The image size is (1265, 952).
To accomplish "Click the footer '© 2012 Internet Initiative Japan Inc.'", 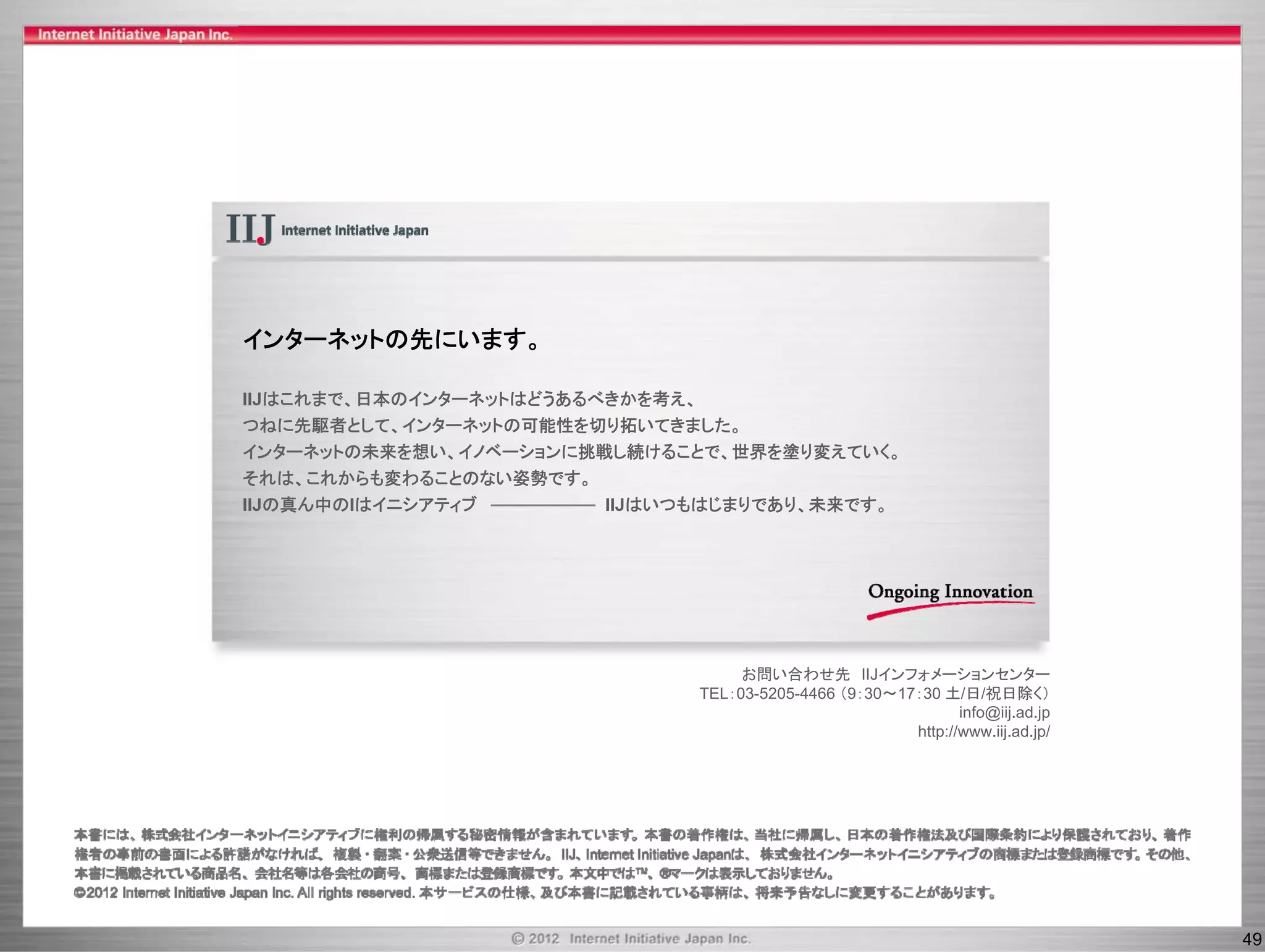I will [631, 938].
